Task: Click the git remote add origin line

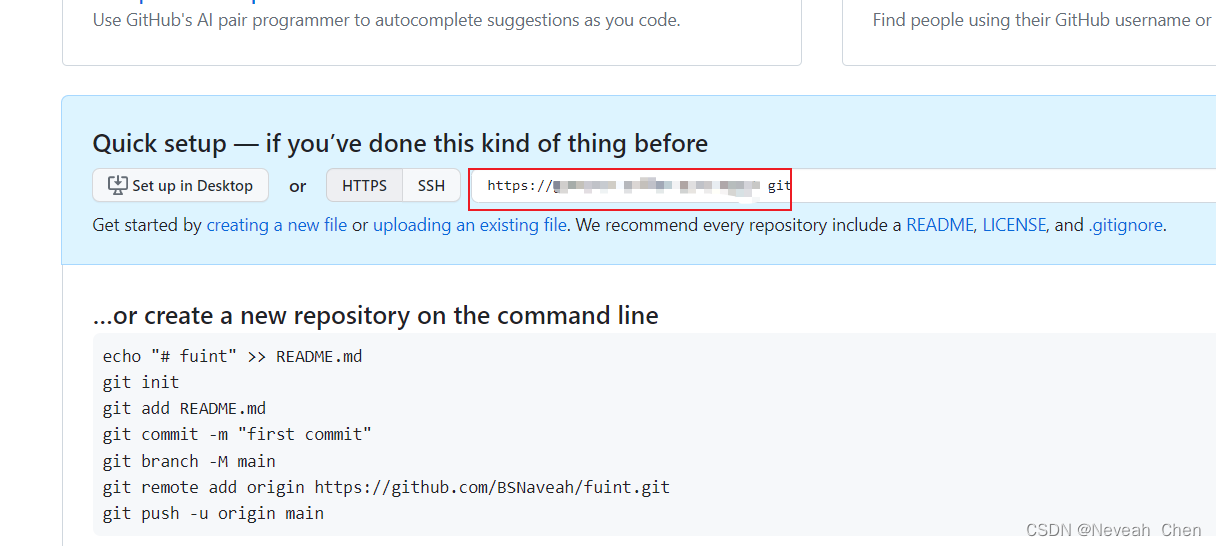Action: pos(386,487)
